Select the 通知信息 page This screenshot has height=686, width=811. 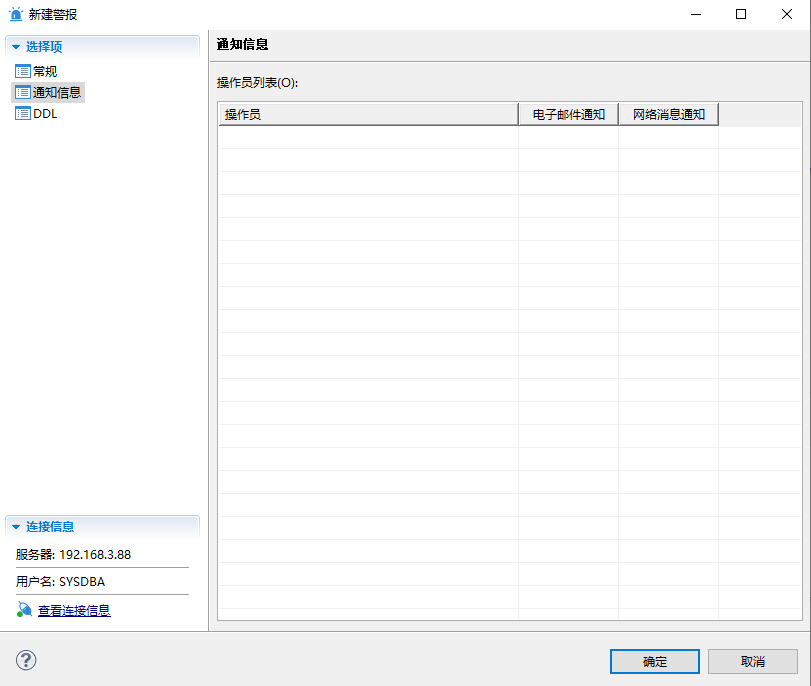pos(57,93)
